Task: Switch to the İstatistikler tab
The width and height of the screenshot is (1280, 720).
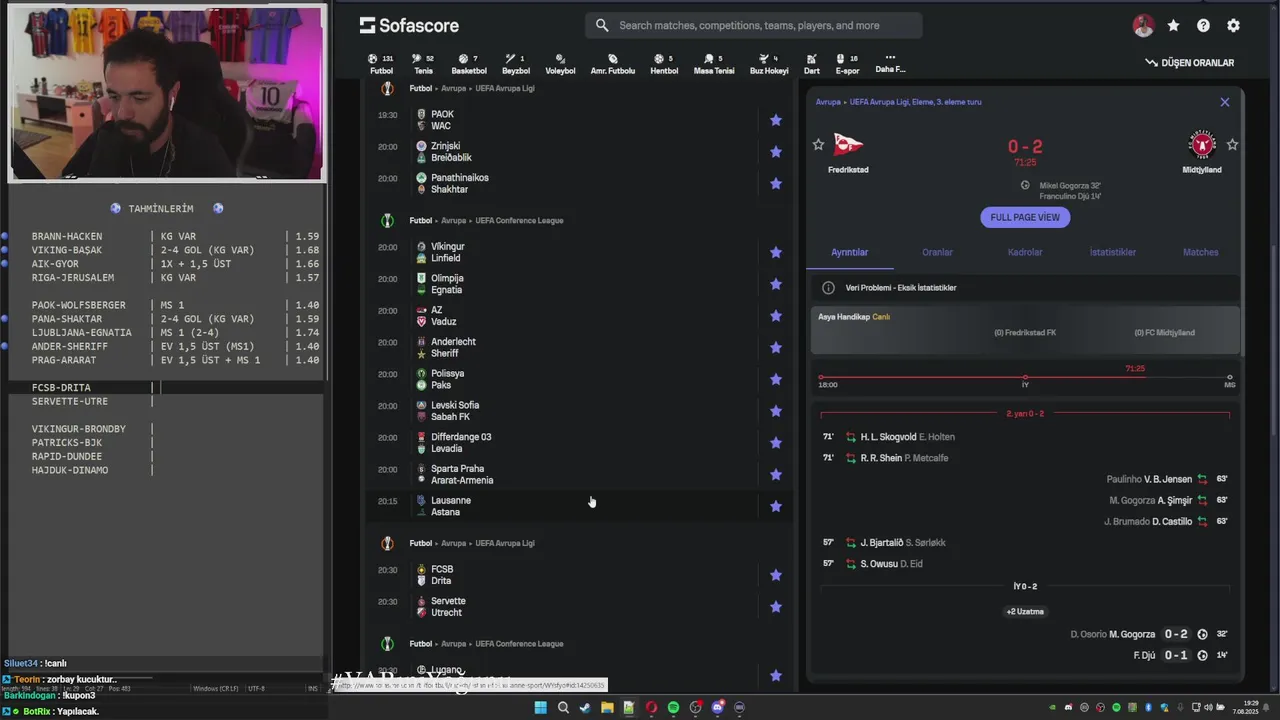Action: click(x=1113, y=252)
